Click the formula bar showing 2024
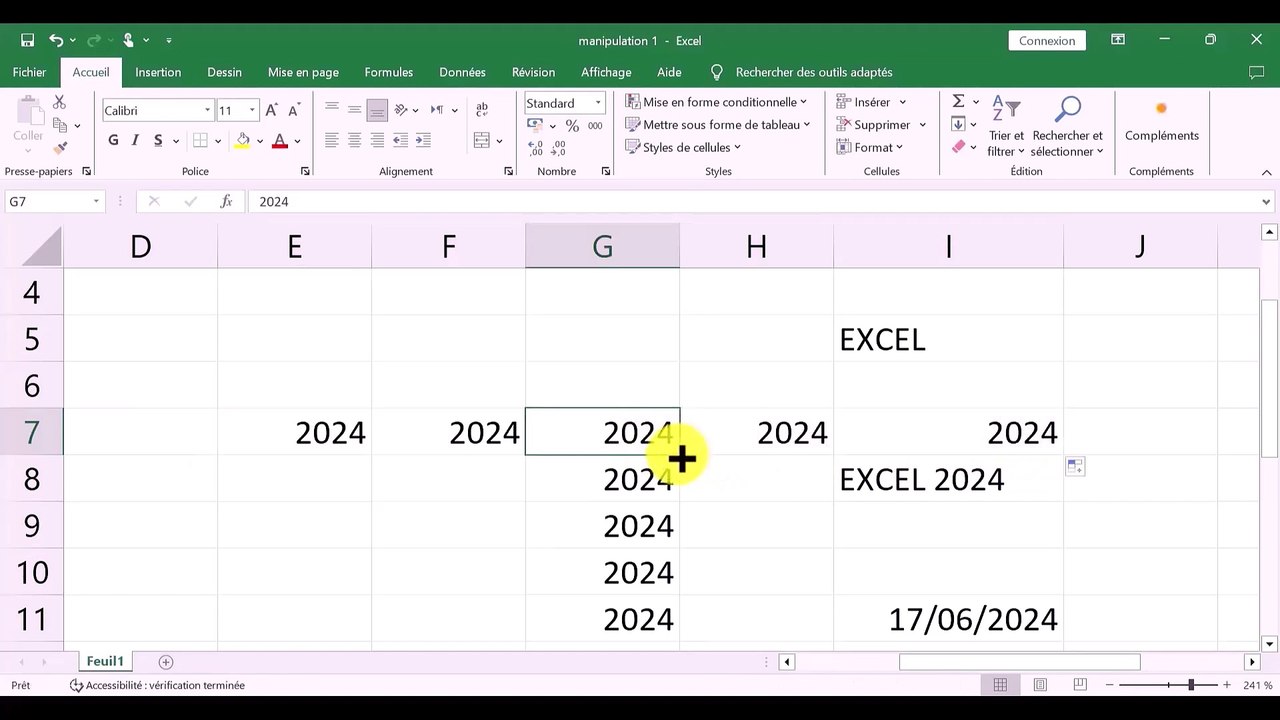Screen dimensions: 1280x720 [x=753, y=202]
